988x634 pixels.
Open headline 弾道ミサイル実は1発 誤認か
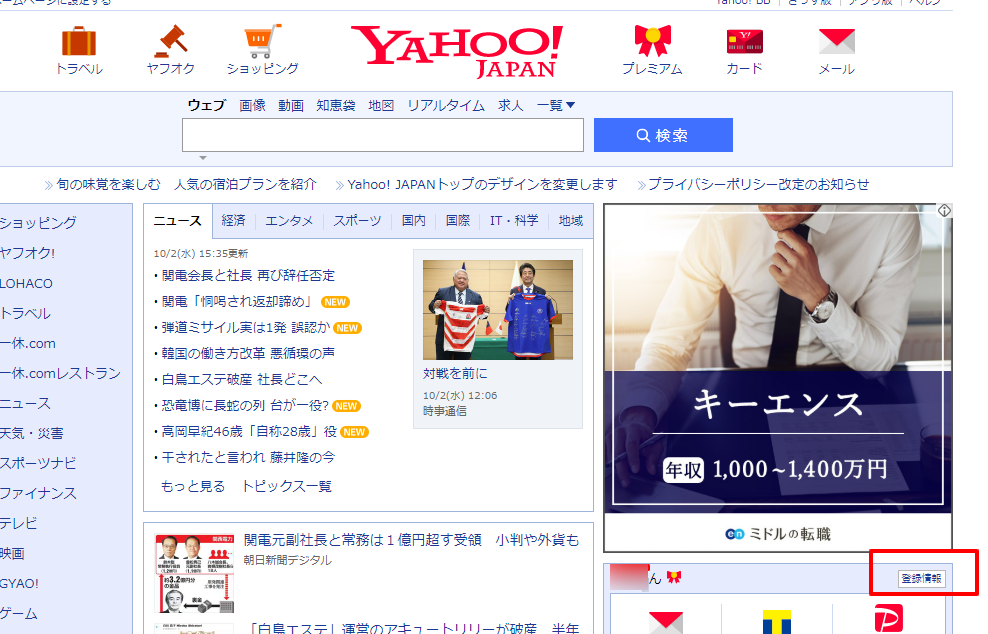click(x=246, y=328)
